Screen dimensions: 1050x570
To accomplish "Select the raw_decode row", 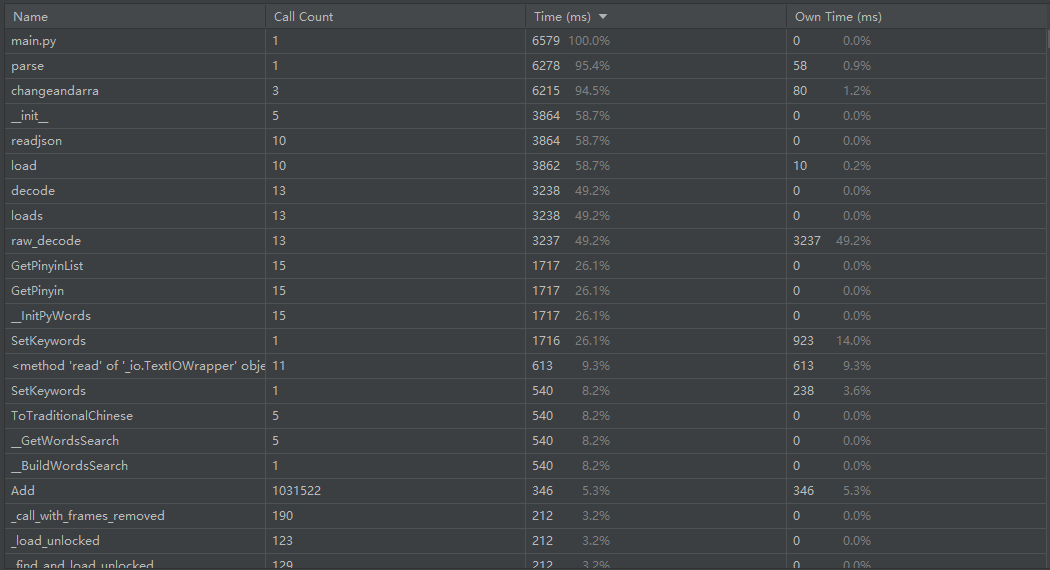I will (525, 240).
